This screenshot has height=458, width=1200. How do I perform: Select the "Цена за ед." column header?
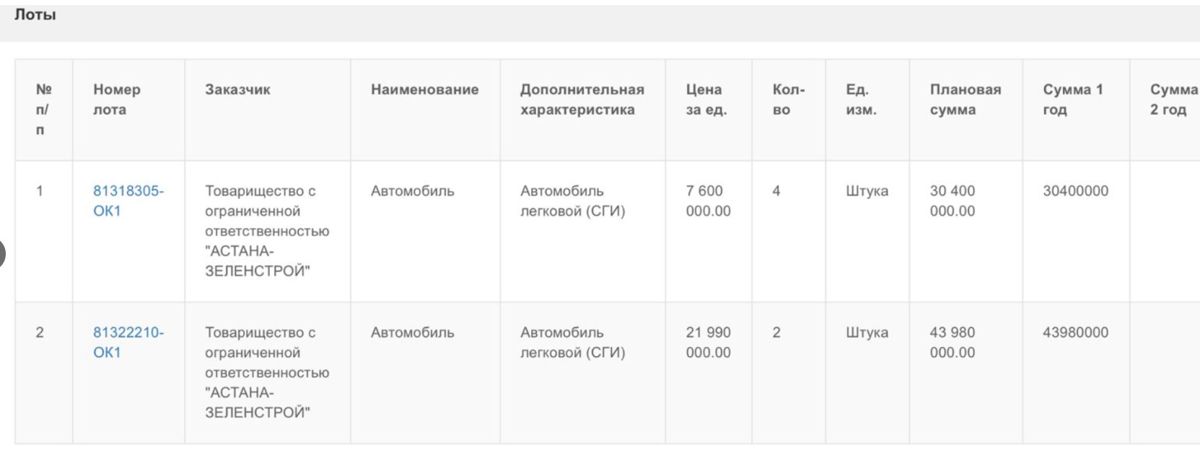pyautogui.click(x=706, y=100)
